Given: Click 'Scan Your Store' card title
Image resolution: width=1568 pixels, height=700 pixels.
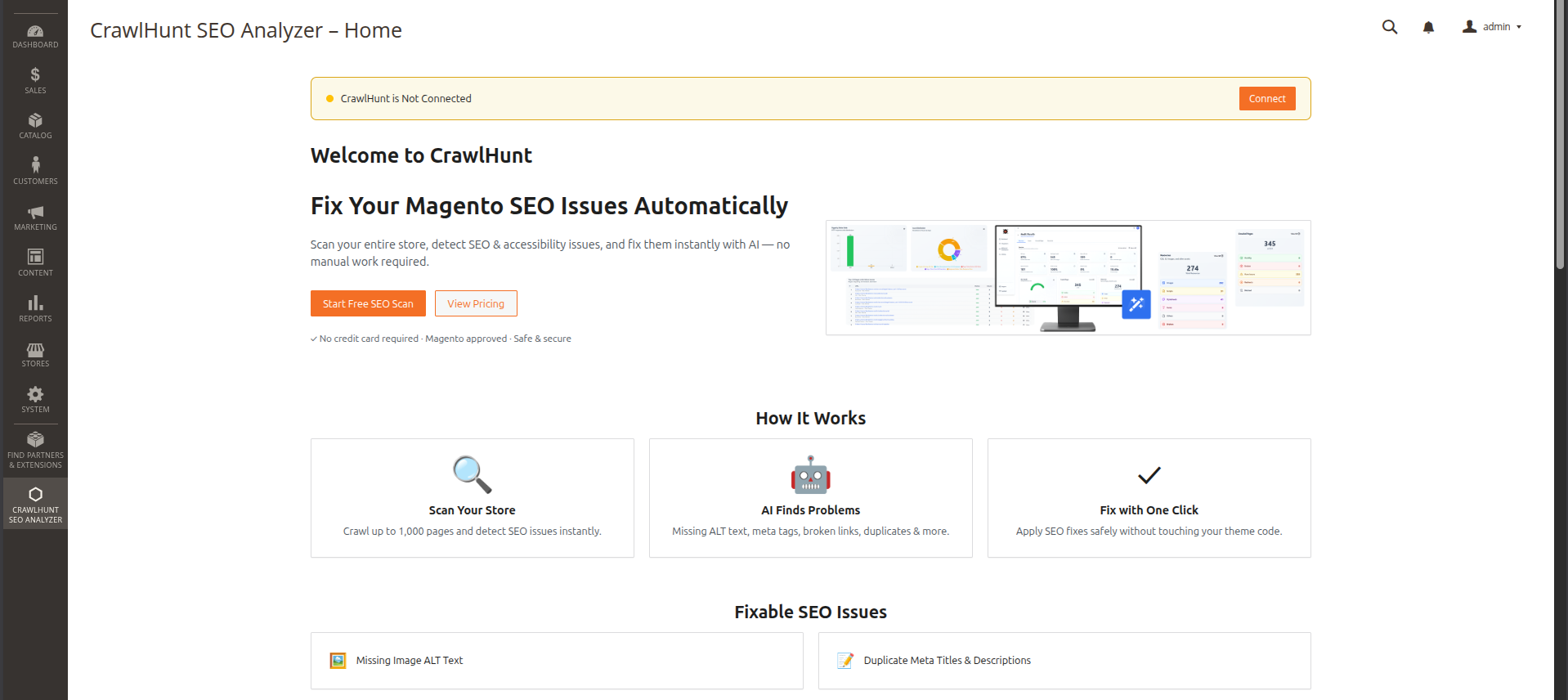Looking at the screenshot, I should (473, 510).
